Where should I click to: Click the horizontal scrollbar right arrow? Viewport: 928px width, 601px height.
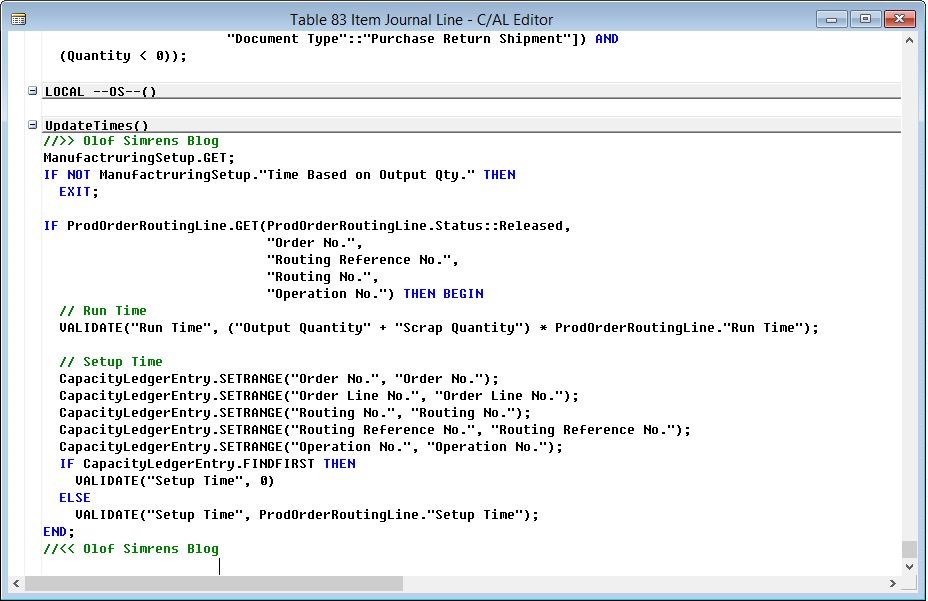[893, 583]
